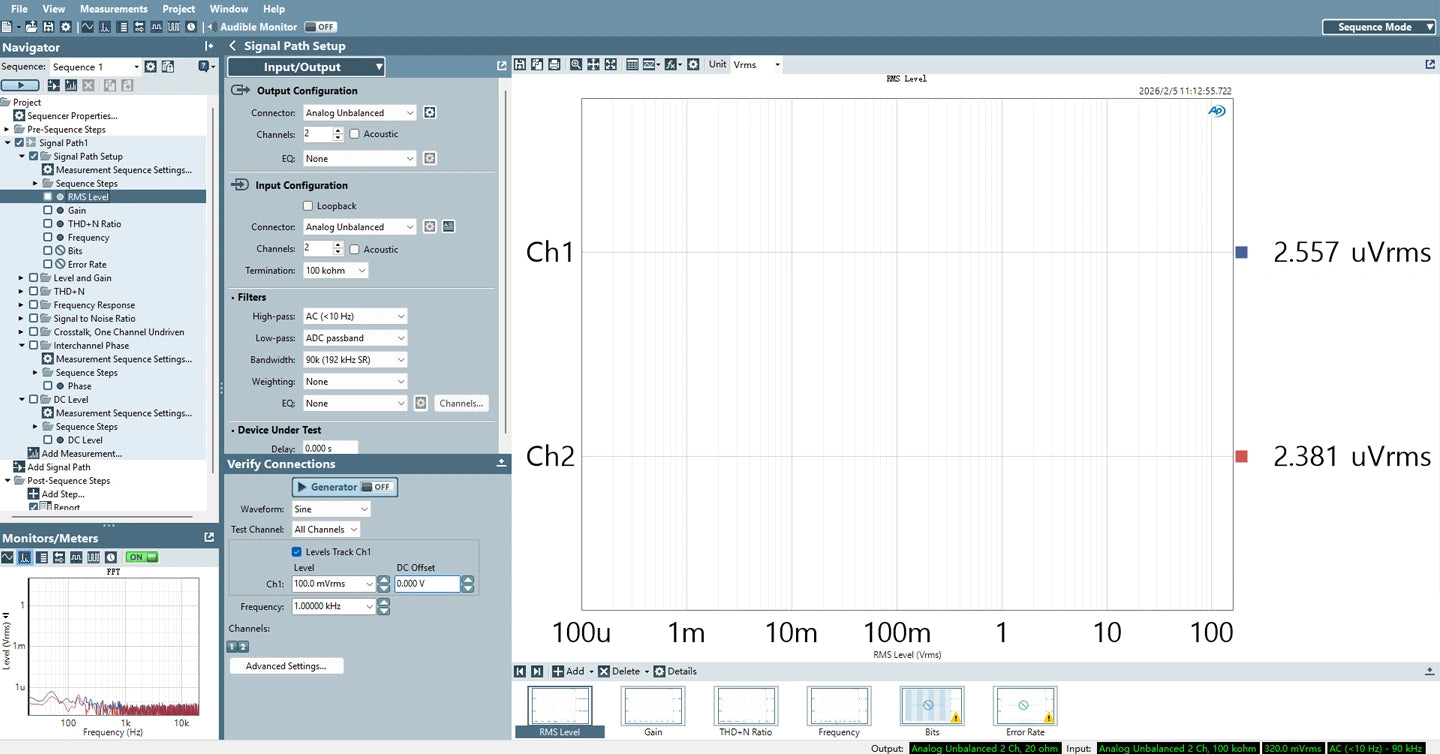Tick the Gain step checkbox
1440x754 pixels.
coord(48,210)
